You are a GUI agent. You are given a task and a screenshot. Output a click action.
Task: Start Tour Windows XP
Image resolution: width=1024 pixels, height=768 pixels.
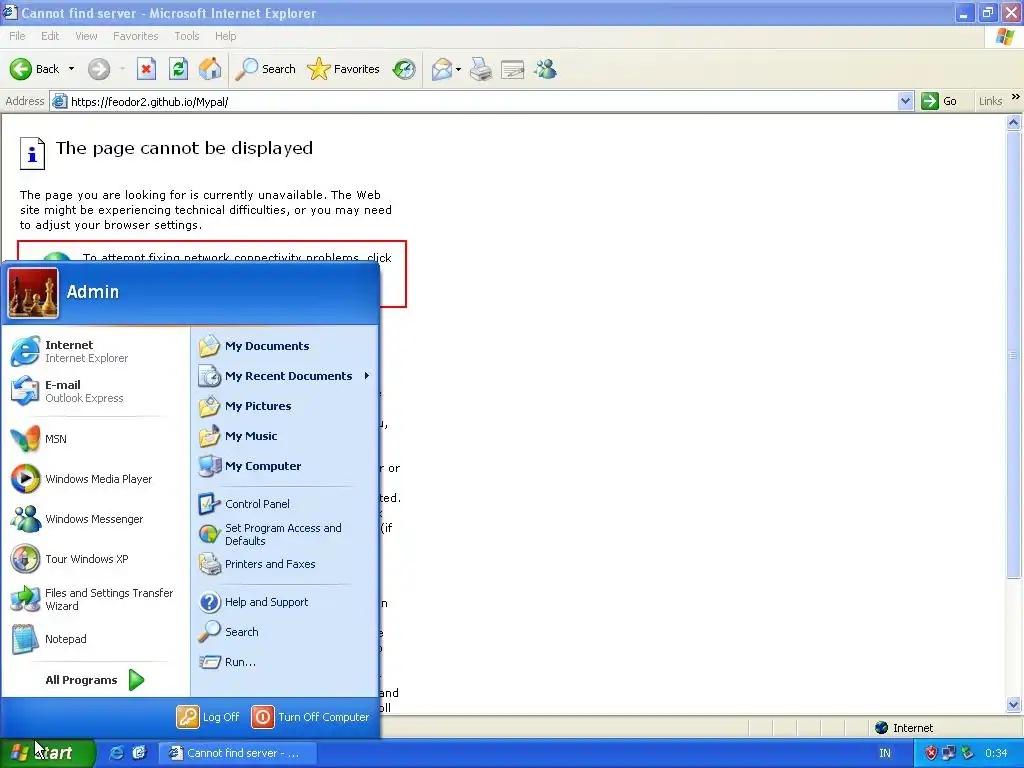coord(95,559)
